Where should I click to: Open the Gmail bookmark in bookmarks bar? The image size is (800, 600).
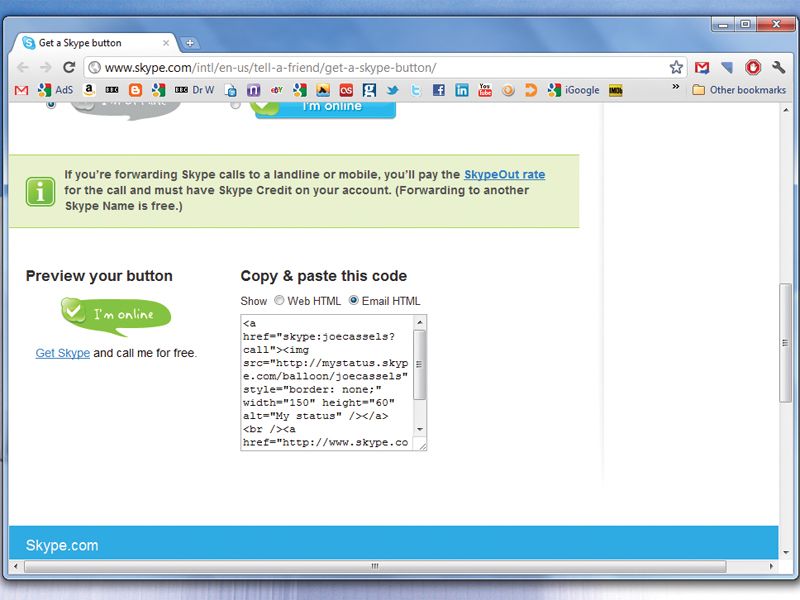21,90
